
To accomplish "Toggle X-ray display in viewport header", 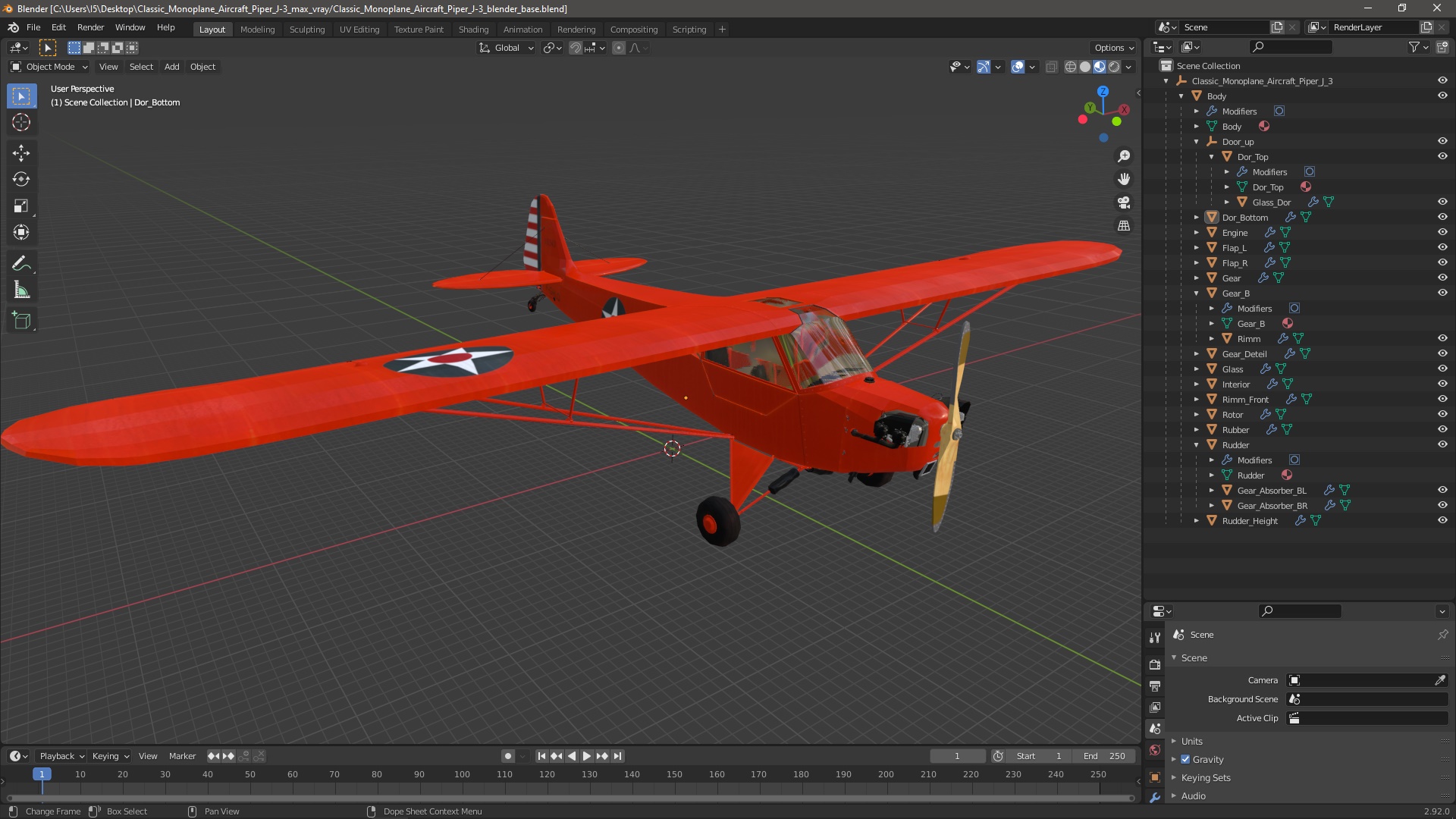I will coord(1051,67).
